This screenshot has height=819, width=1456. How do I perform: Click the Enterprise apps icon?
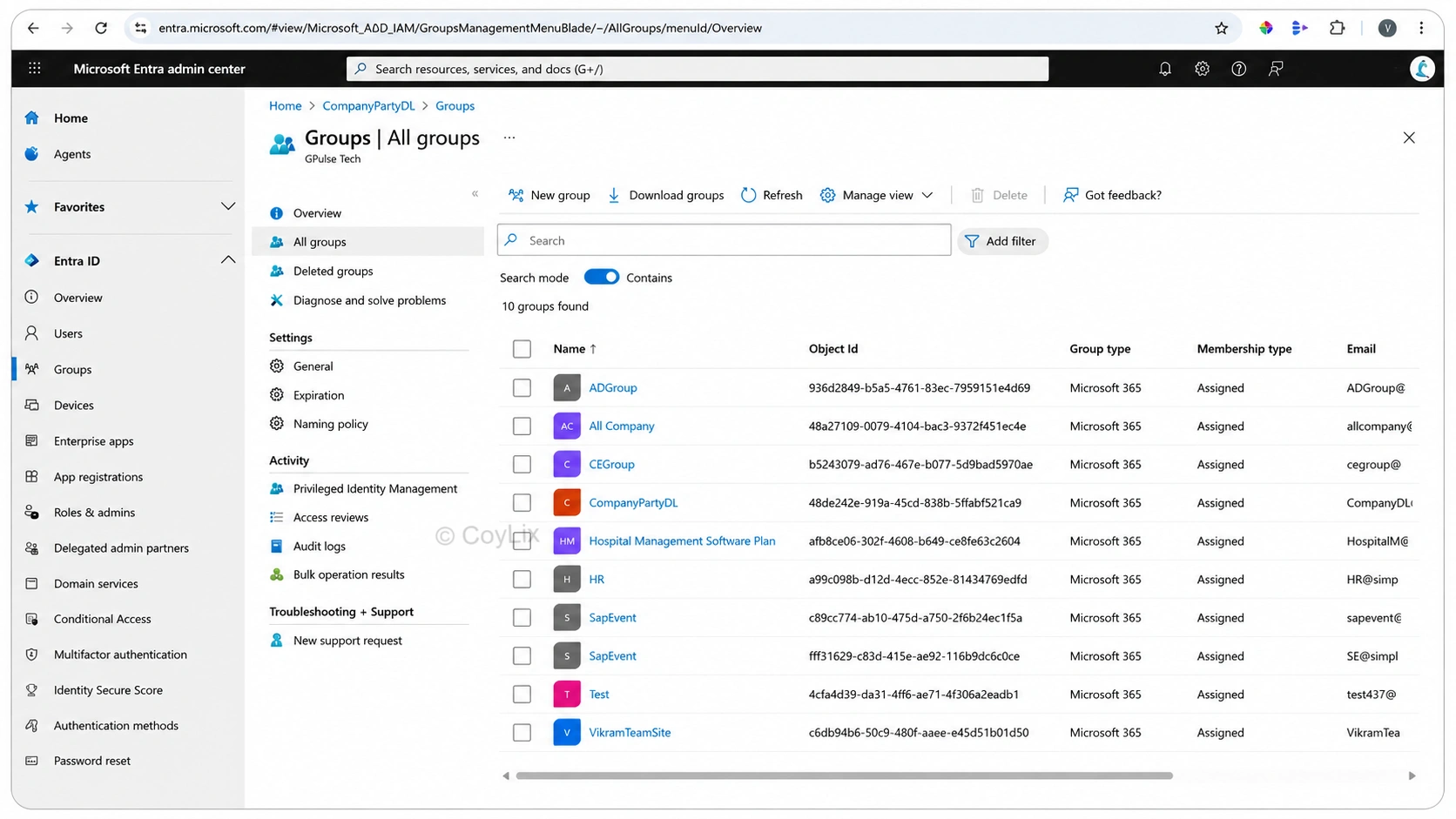click(32, 440)
